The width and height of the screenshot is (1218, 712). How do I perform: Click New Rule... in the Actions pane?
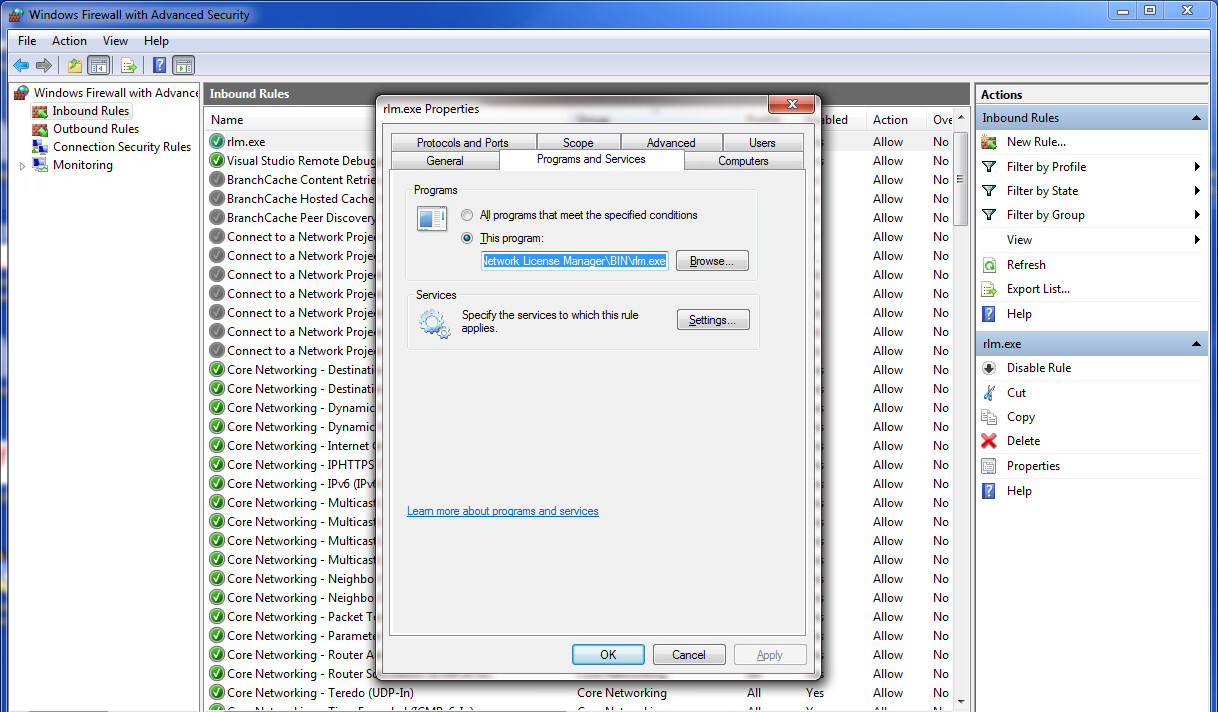(x=1036, y=142)
